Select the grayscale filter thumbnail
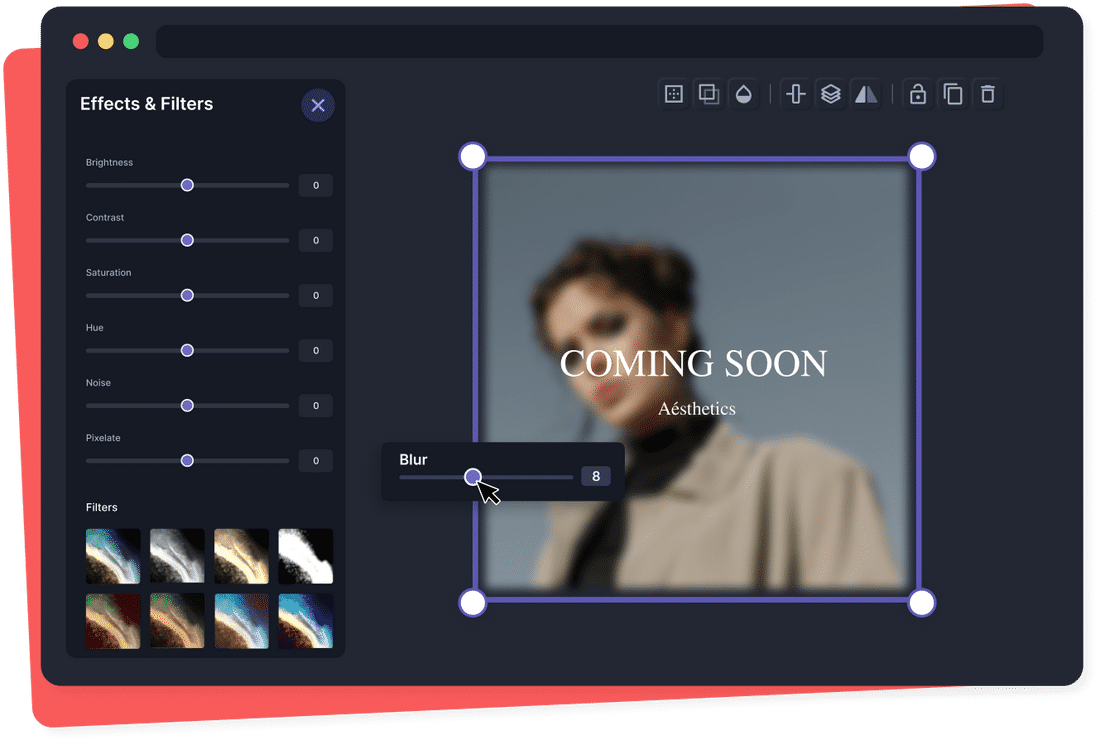Viewport: 1100px width, 745px height. click(177, 556)
